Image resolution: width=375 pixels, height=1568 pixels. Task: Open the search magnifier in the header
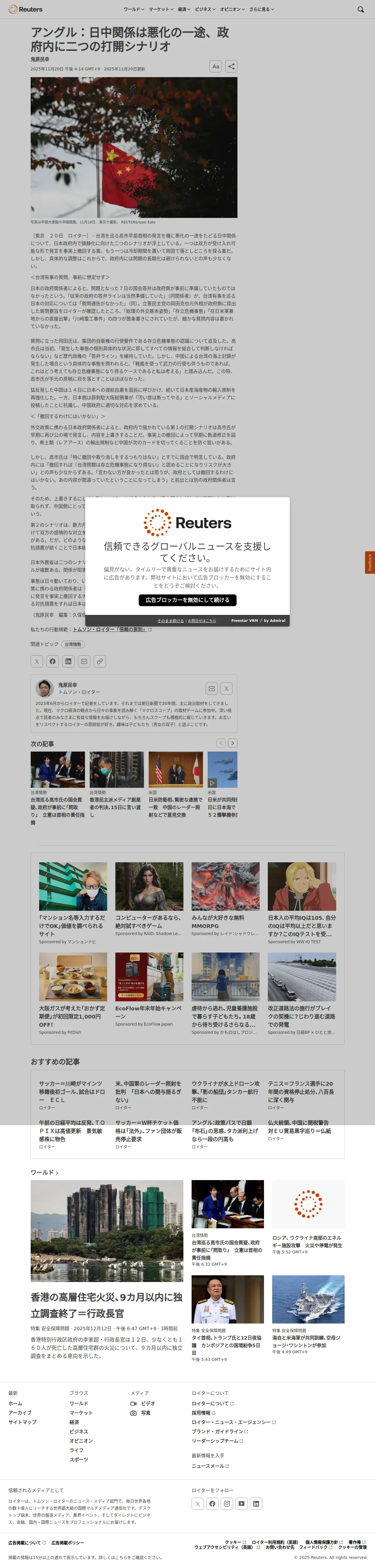coord(361,9)
